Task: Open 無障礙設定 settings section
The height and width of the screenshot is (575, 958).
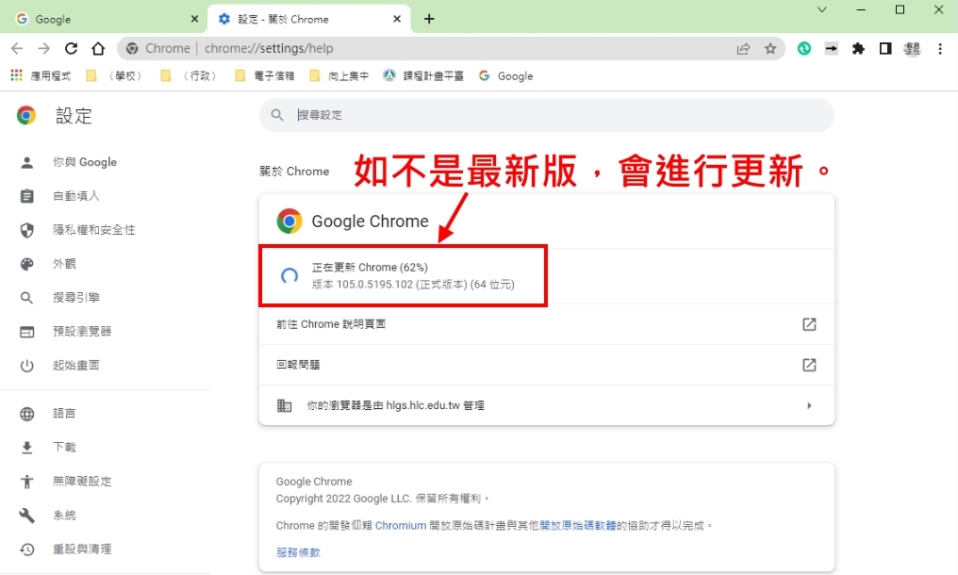Action: click(x=82, y=482)
